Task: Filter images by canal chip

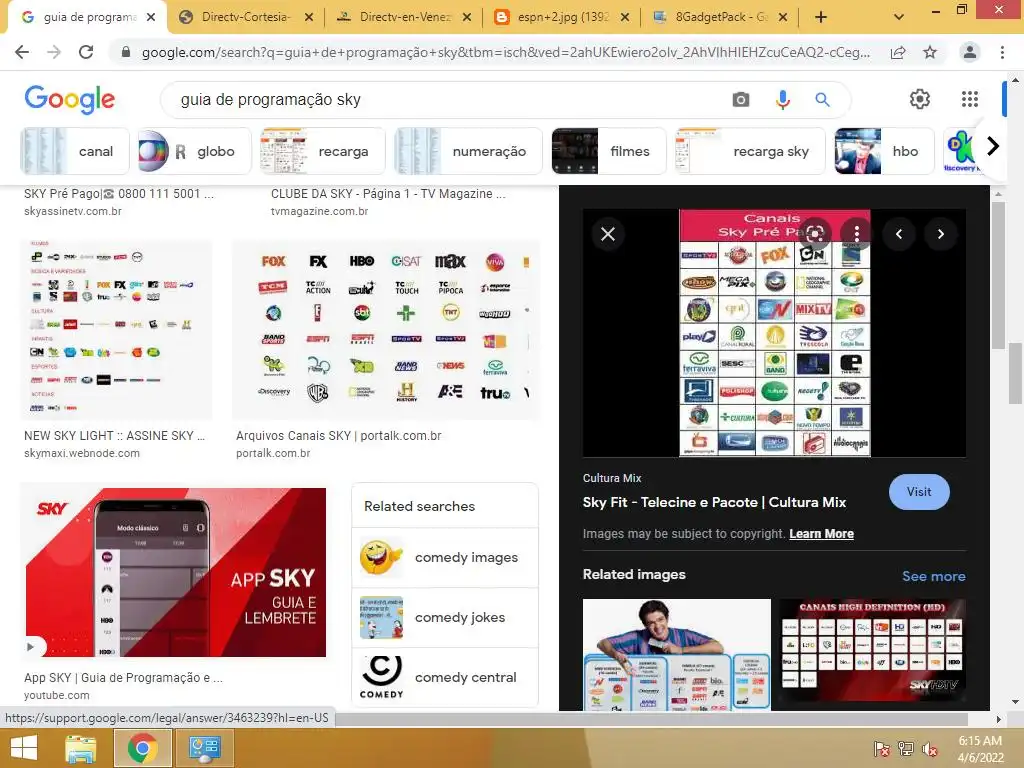Action: point(74,152)
